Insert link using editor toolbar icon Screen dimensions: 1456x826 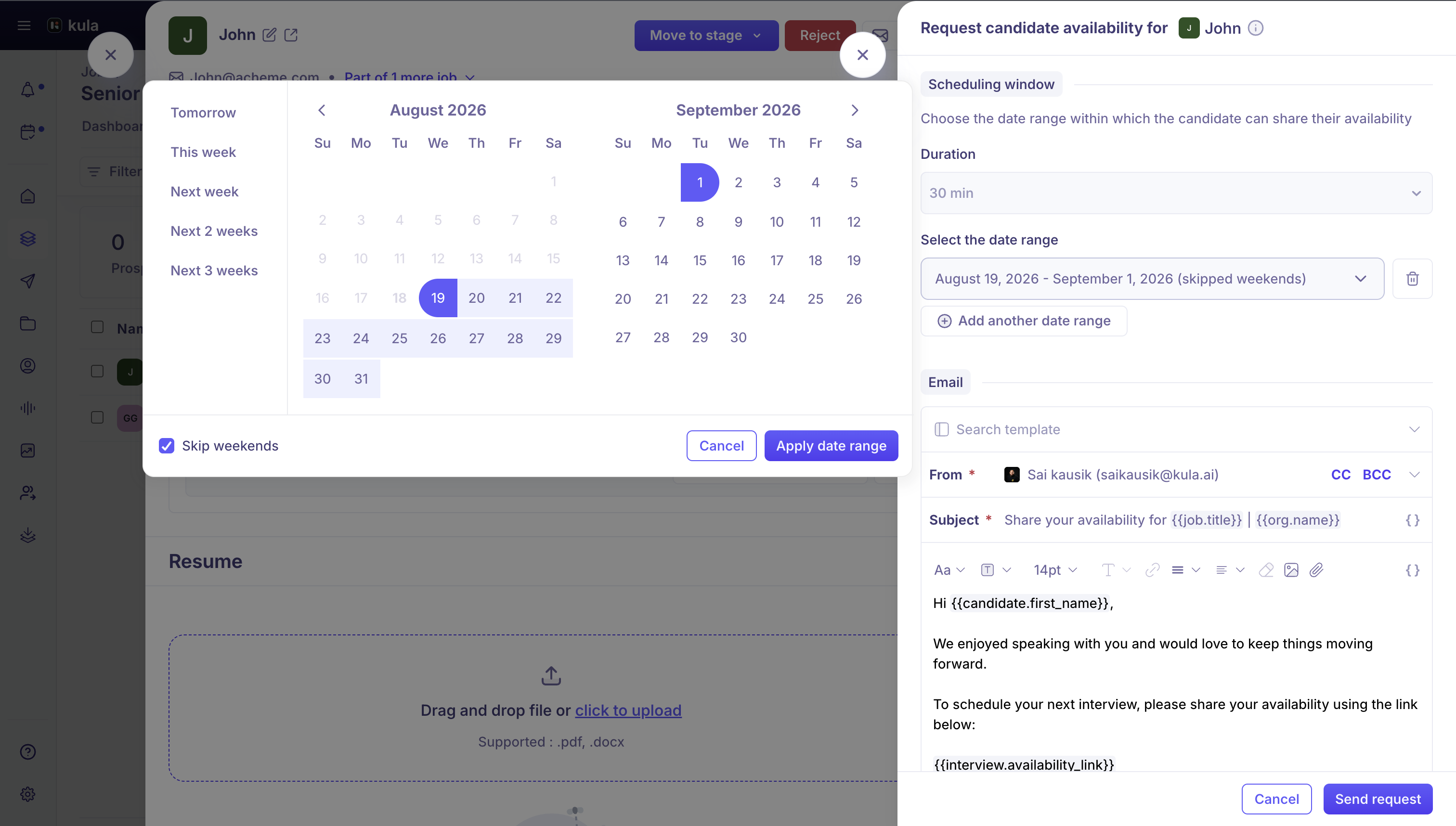click(x=1152, y=569)
